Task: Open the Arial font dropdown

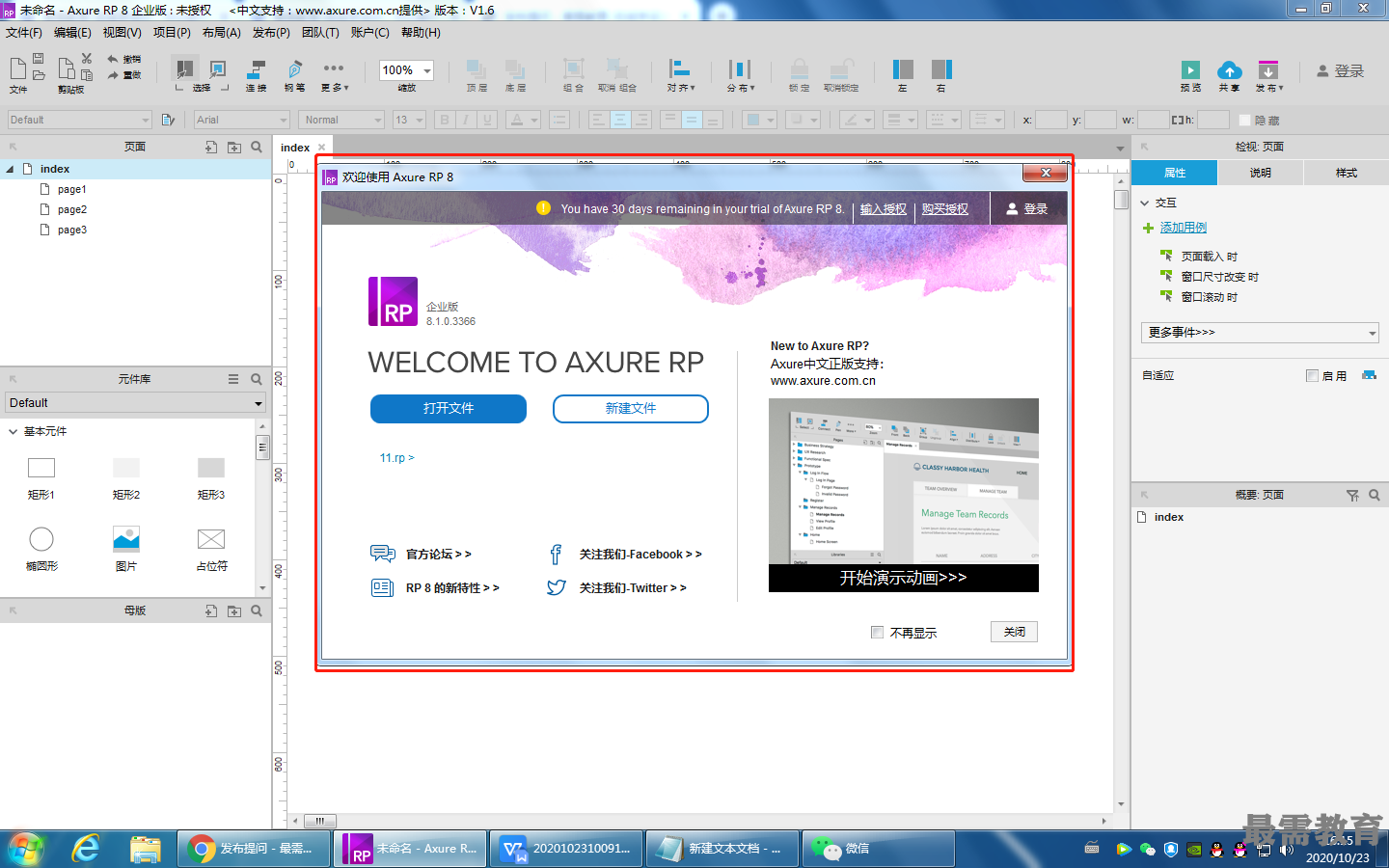Action: [242, 120]
